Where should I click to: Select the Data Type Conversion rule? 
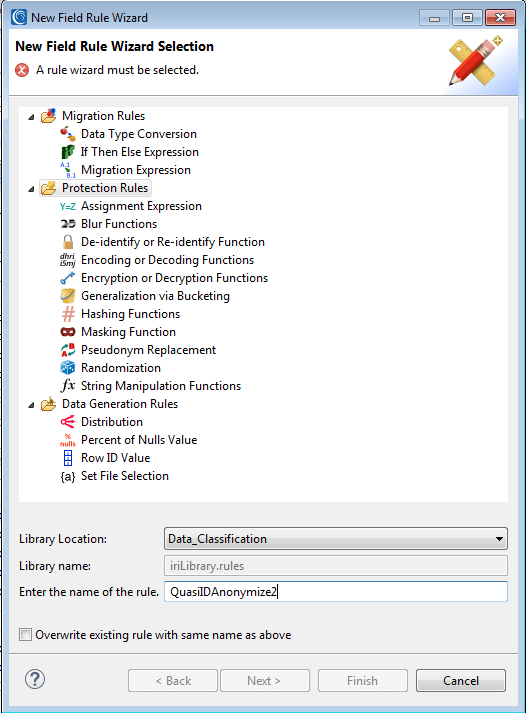[139, 134]
